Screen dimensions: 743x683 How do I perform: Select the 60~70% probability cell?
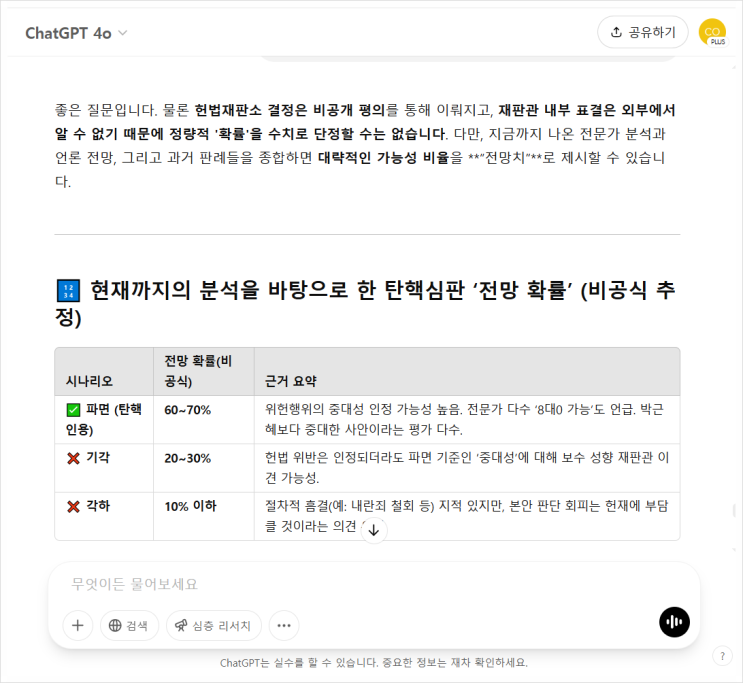(204, 419)
